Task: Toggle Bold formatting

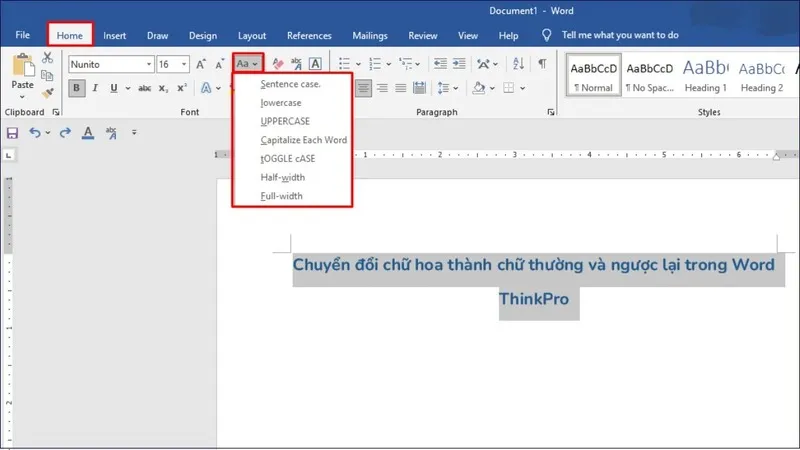Action: click(77, 88)
